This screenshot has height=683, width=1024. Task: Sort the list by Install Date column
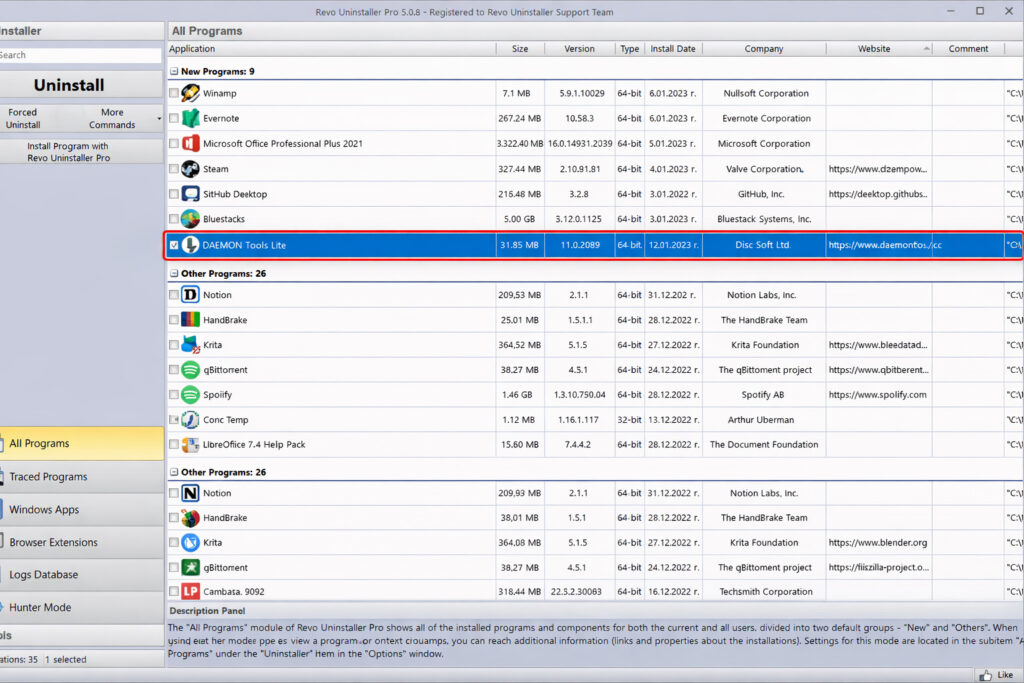point(672,48)
